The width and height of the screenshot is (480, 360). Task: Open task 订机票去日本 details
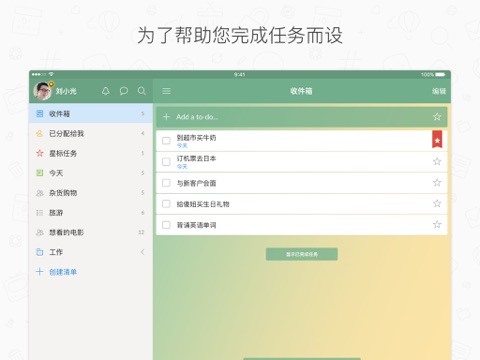pos(302,162)
